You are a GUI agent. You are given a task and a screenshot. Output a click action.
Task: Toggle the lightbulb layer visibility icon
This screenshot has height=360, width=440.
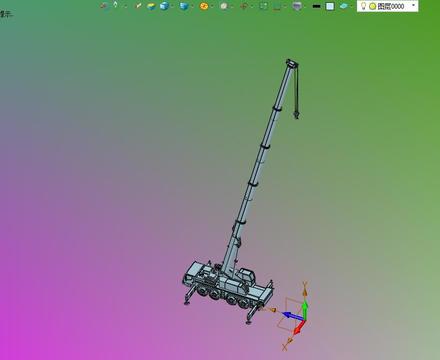(x=363, y=6)
